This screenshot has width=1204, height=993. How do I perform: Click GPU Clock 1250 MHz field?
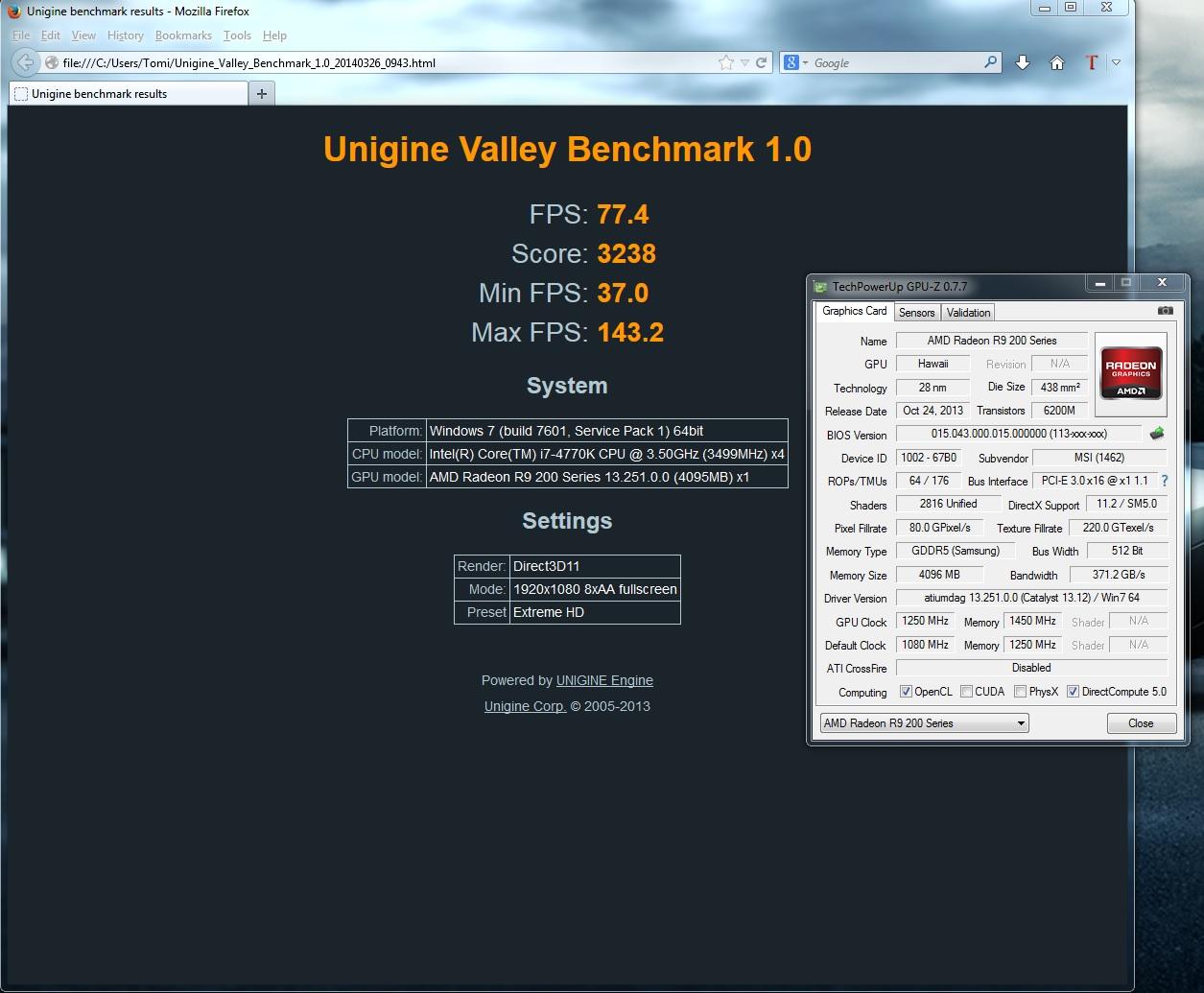point(925,621)
